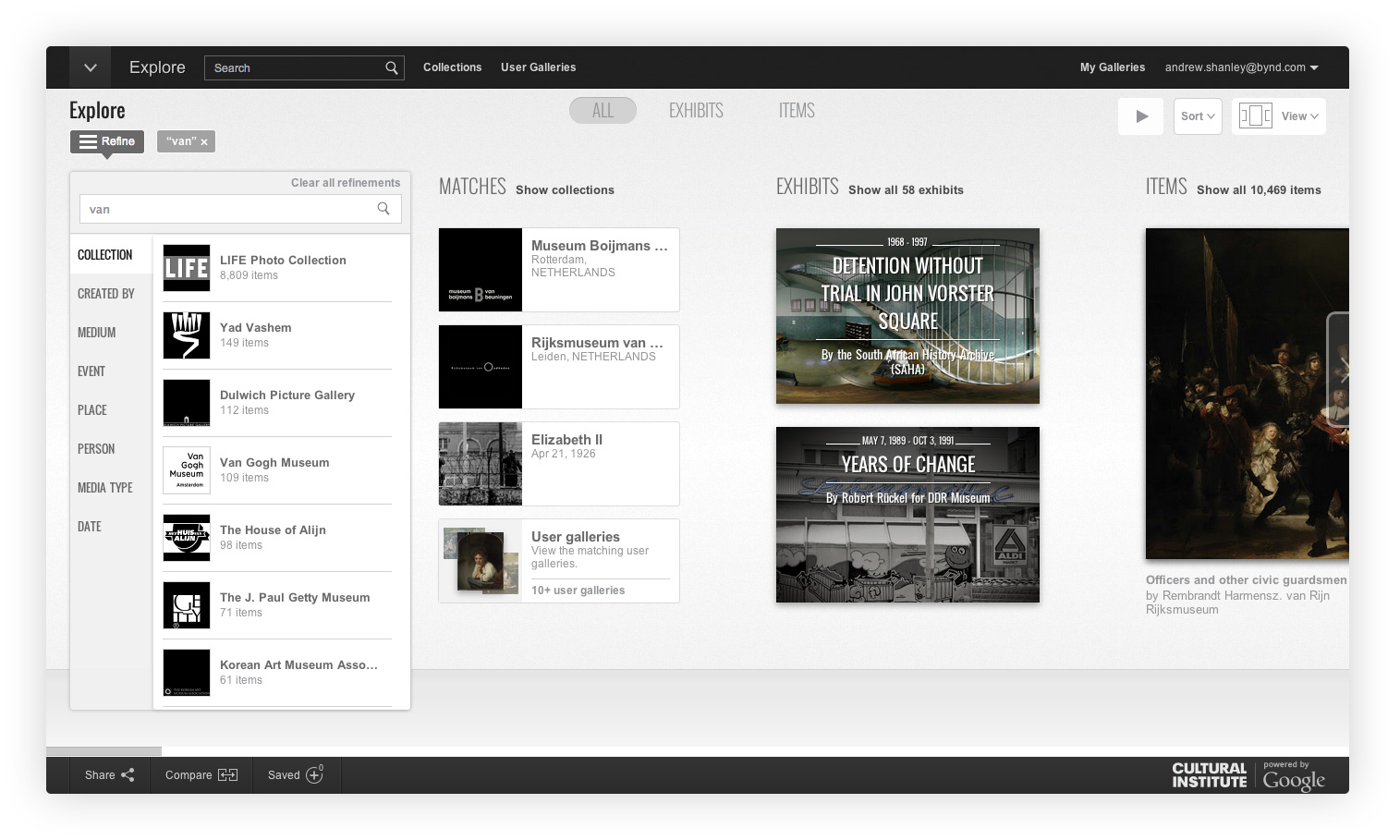This screenshot has height=840, width=1400.
Task: Open the Sort dropdown
Action: [1198, 116]
